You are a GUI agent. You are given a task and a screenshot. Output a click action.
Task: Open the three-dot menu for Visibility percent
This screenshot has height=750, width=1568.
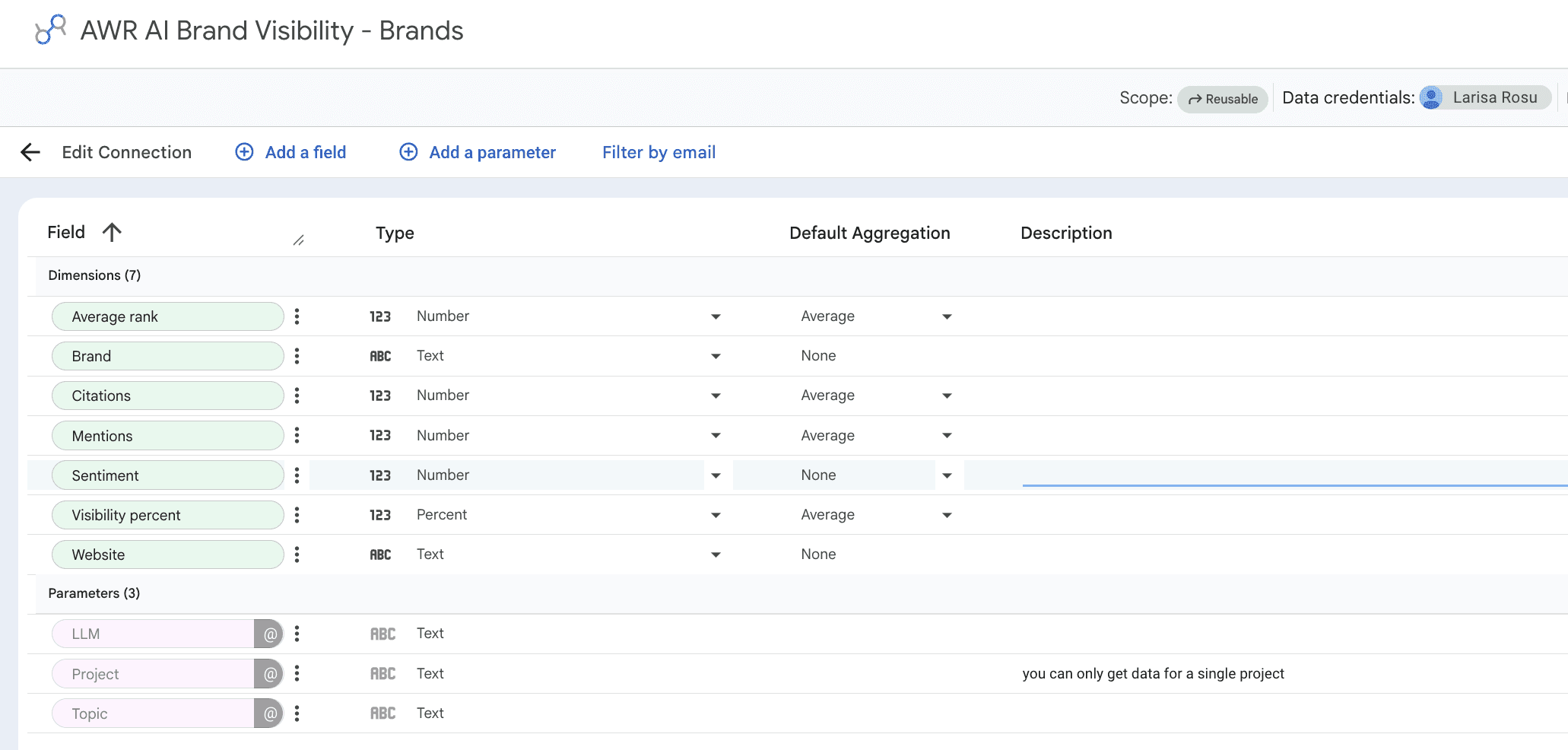pos(297,515)
